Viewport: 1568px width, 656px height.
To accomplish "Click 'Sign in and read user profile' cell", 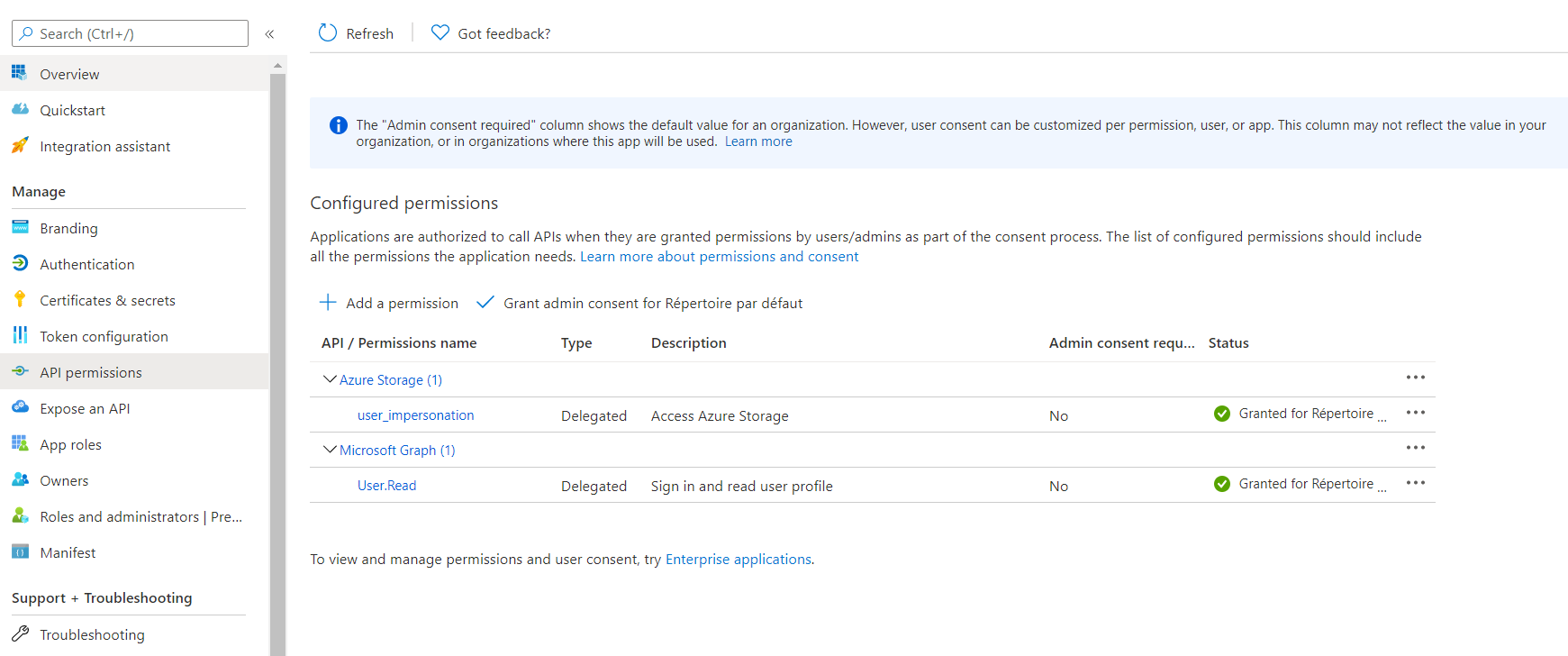I will point(741,487).
